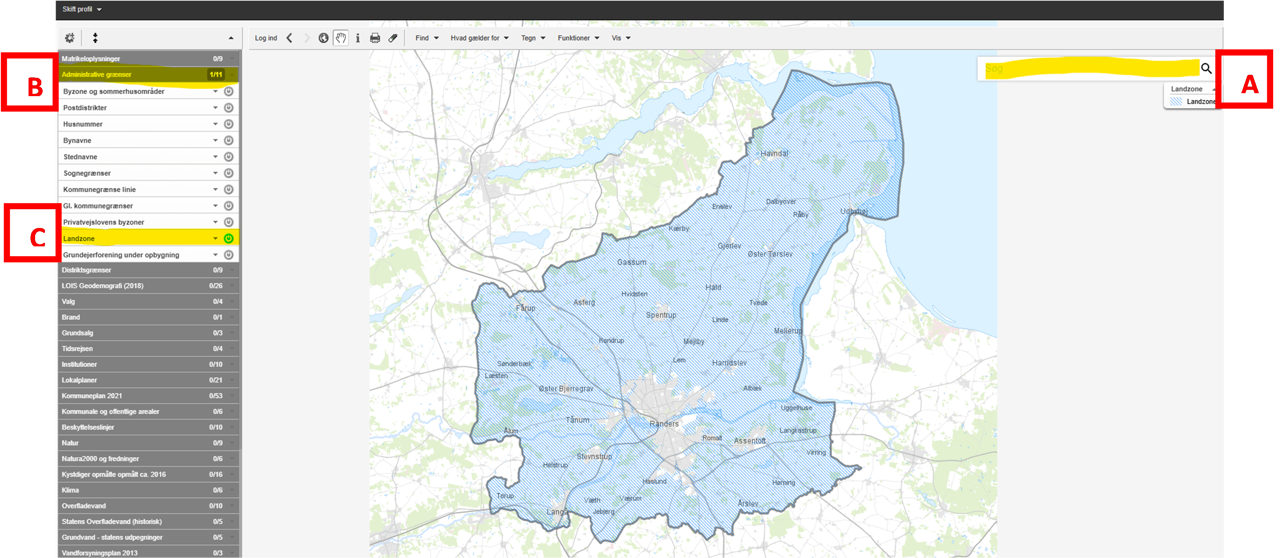Click the Landzone legend hatch swatch

pyautogui.click(x=1177, y=102)
